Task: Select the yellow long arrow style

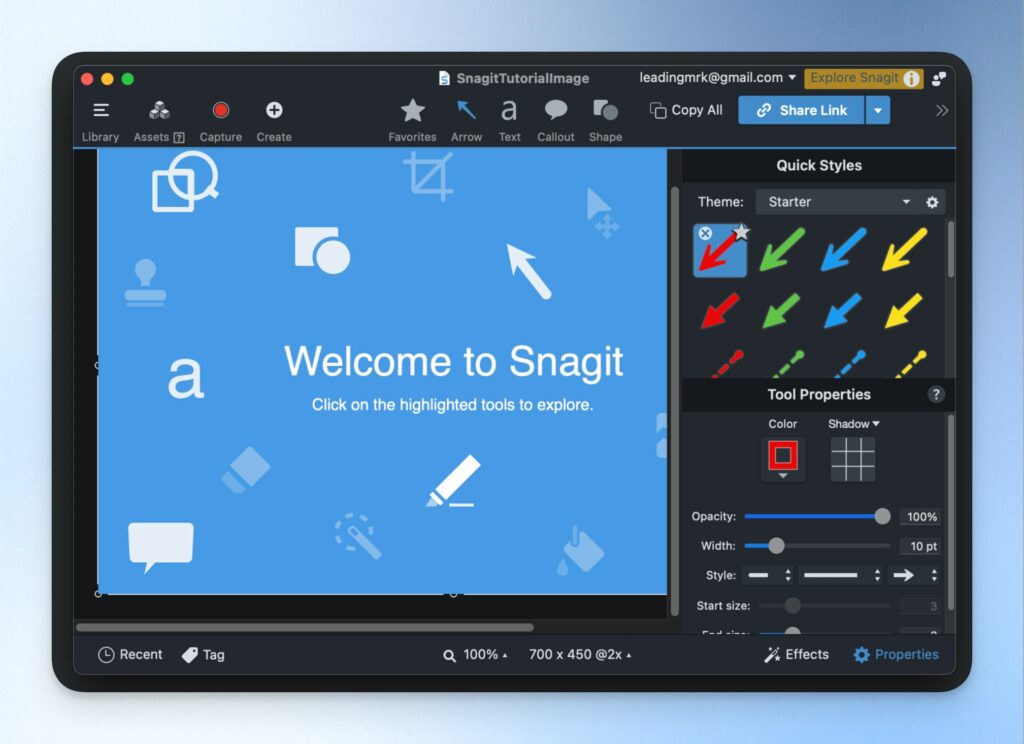Action: point(904,250)
